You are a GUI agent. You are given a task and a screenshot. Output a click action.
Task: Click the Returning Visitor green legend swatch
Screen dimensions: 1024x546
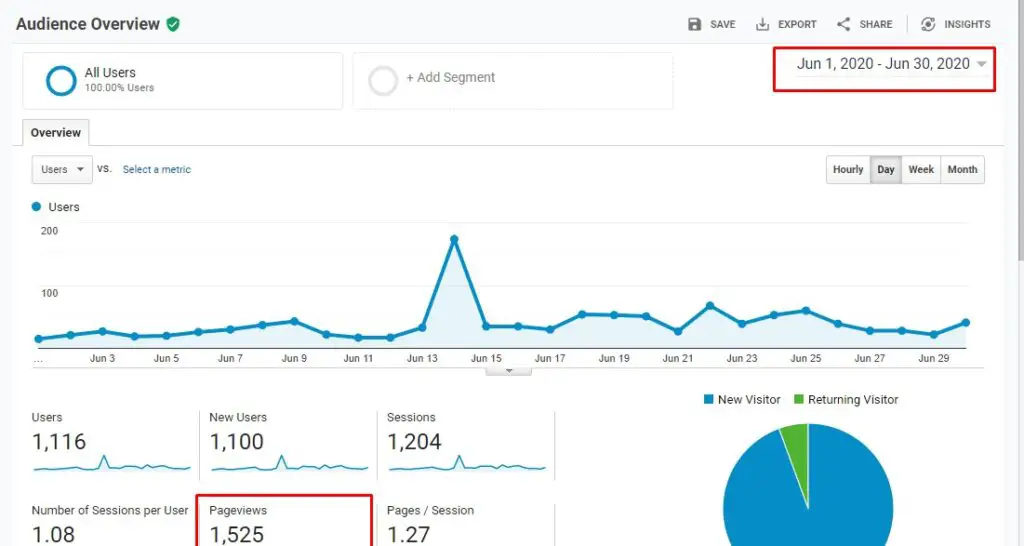[799, 399]
